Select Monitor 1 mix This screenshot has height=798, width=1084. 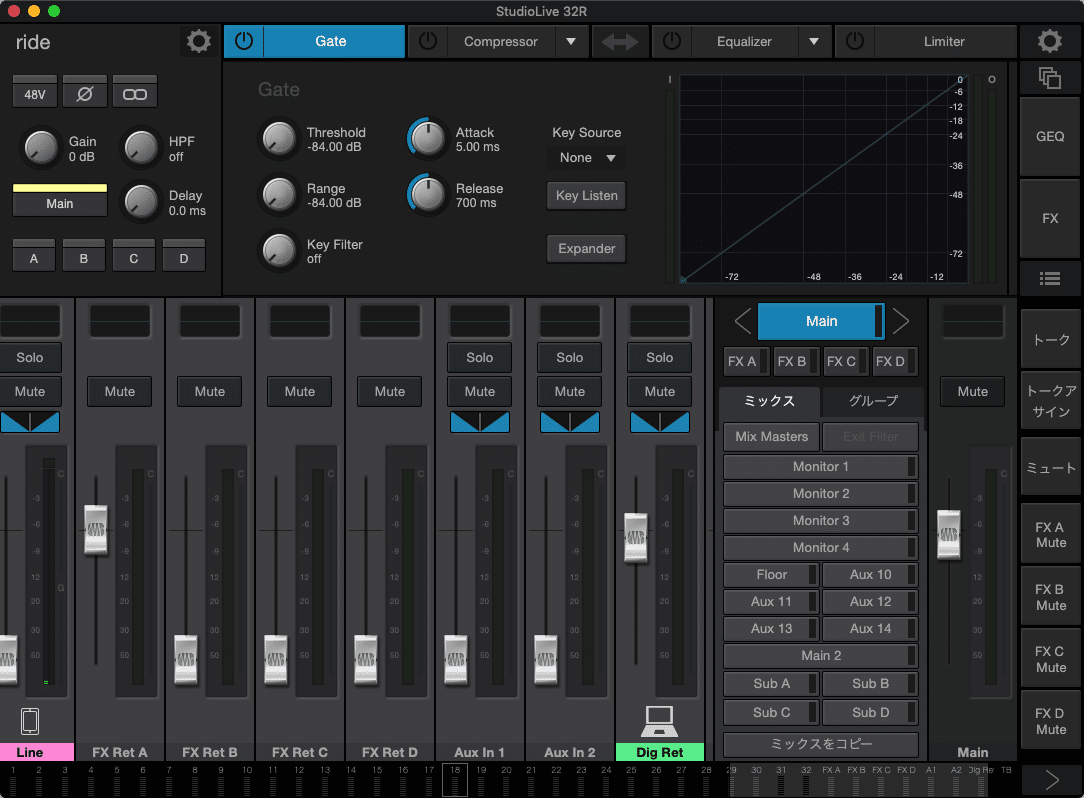pyautogui.click(x=820, y=467)
